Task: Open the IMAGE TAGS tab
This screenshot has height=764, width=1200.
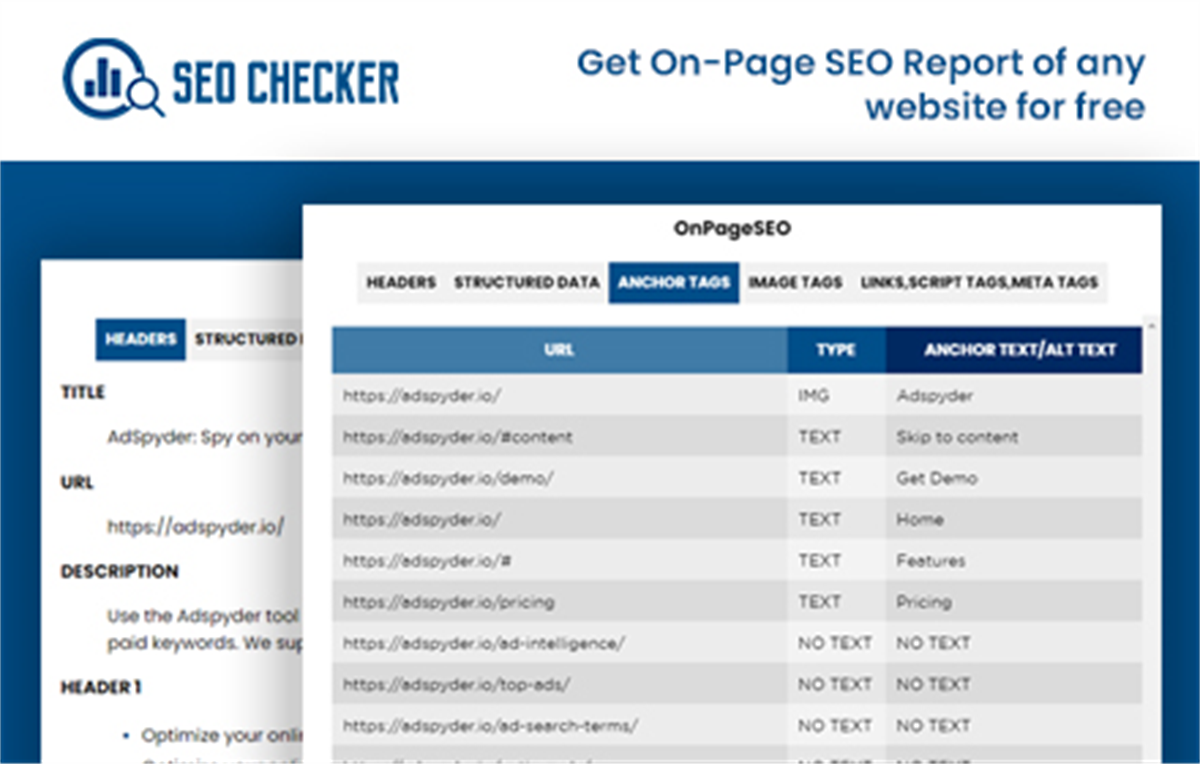Action: [x=795, y=283]
